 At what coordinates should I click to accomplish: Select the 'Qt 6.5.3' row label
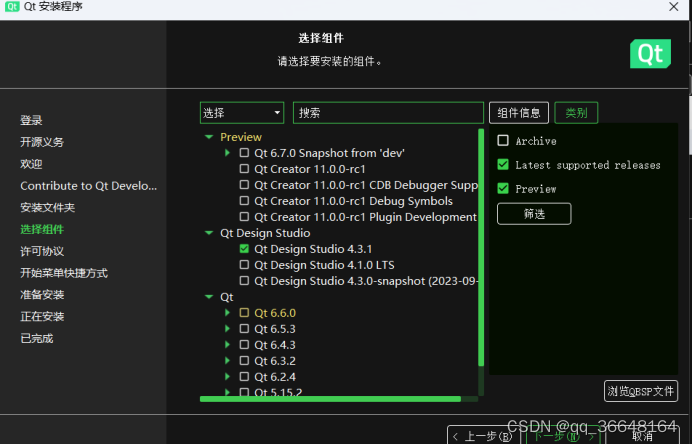[275, 329]
